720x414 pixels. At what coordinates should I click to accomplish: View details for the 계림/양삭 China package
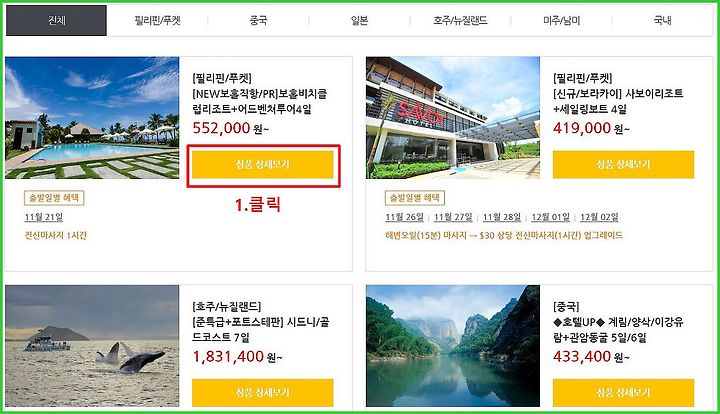coord(624,392)
